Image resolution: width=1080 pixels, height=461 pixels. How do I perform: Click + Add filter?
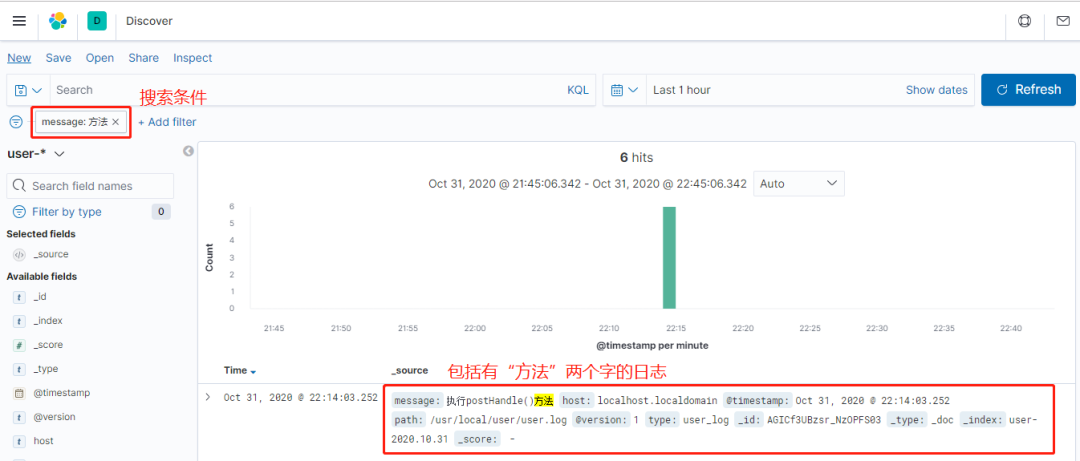click(x=167, y=122)
